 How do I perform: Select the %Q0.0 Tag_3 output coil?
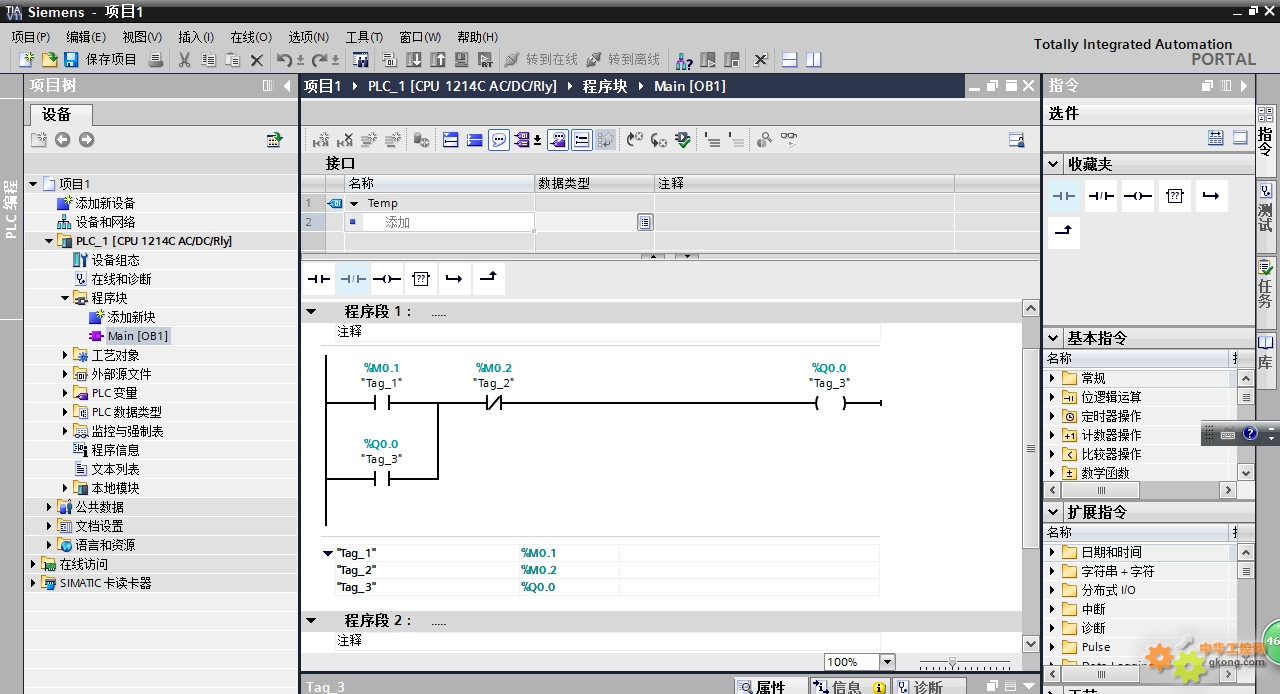coord(830,403)
